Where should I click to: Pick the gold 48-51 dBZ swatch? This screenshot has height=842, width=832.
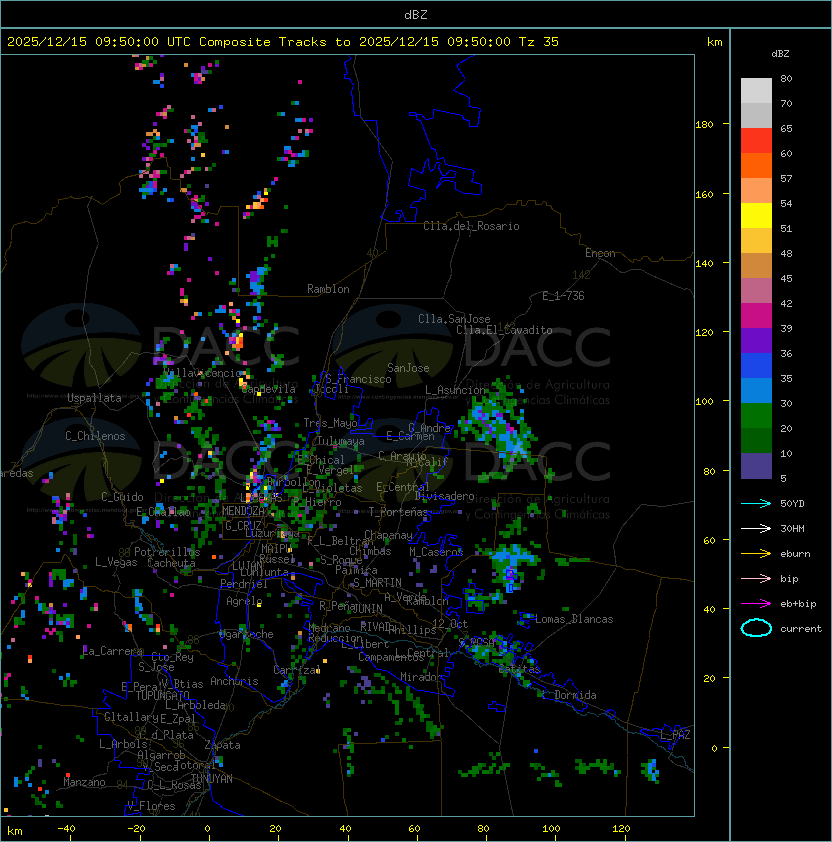756,241
